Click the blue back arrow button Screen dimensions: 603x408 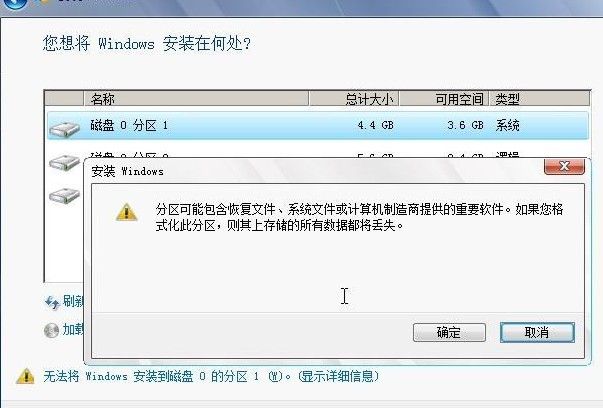13,4
